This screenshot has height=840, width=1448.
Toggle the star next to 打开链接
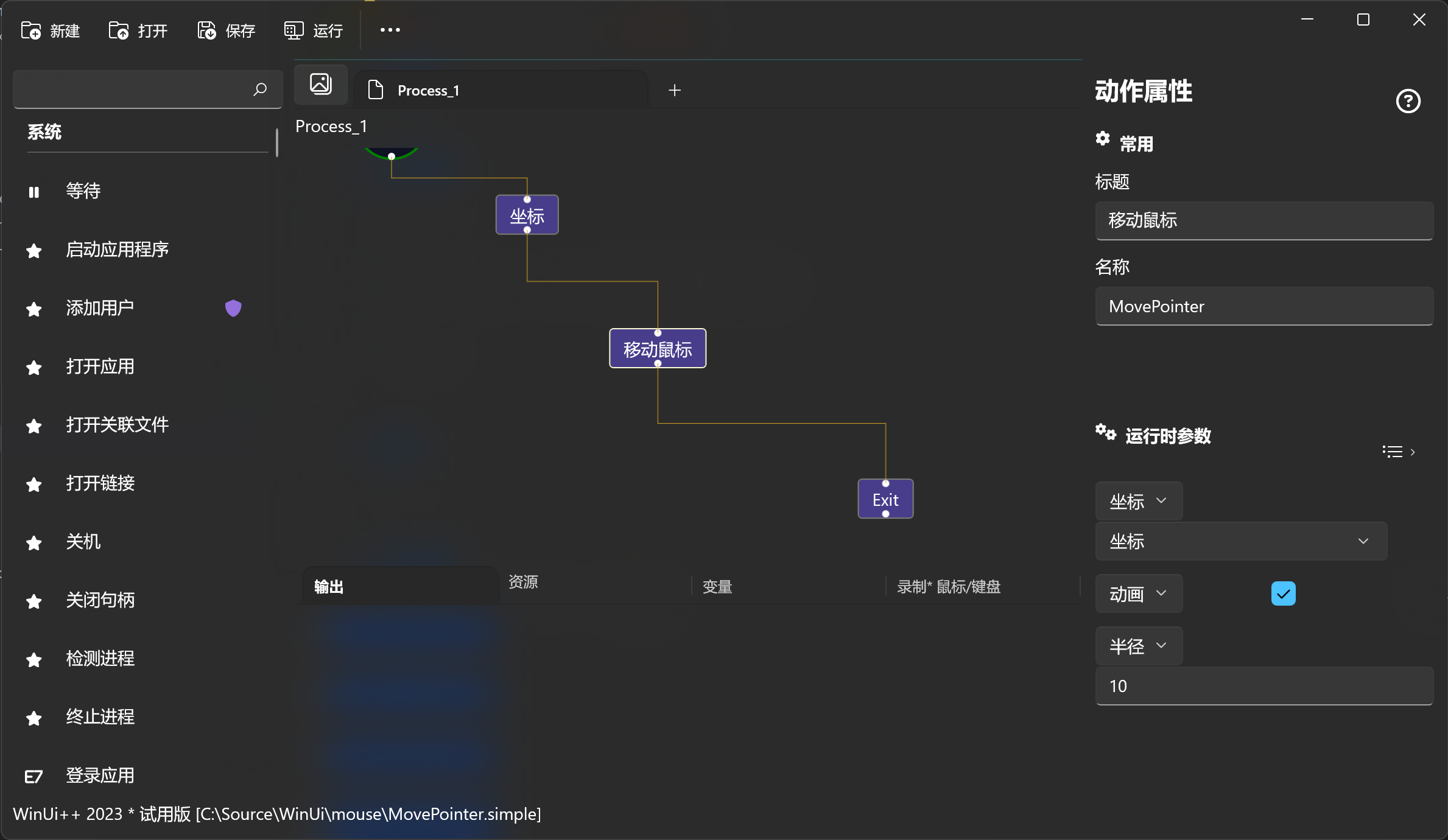pyautogui.click(x=33, y=485)
